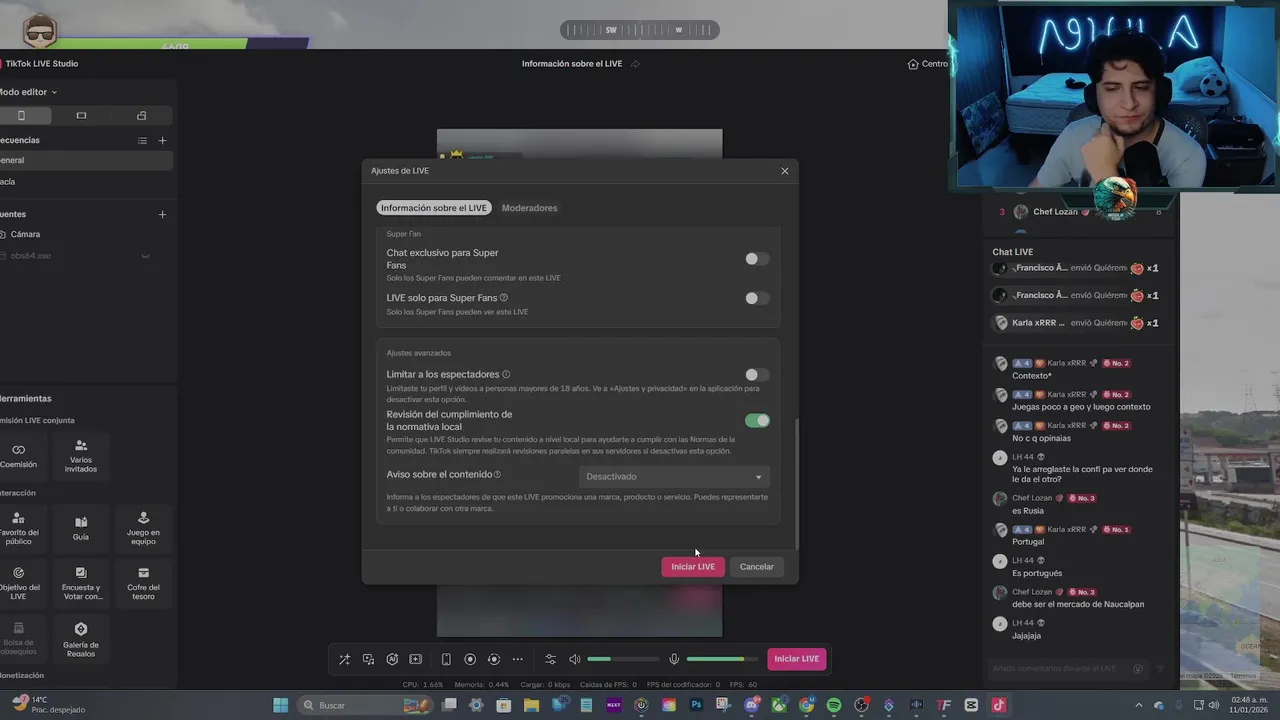This screenshot has height=720, width=1280.
Task: Mute the speaker volume icon
Action: (574, 659)
